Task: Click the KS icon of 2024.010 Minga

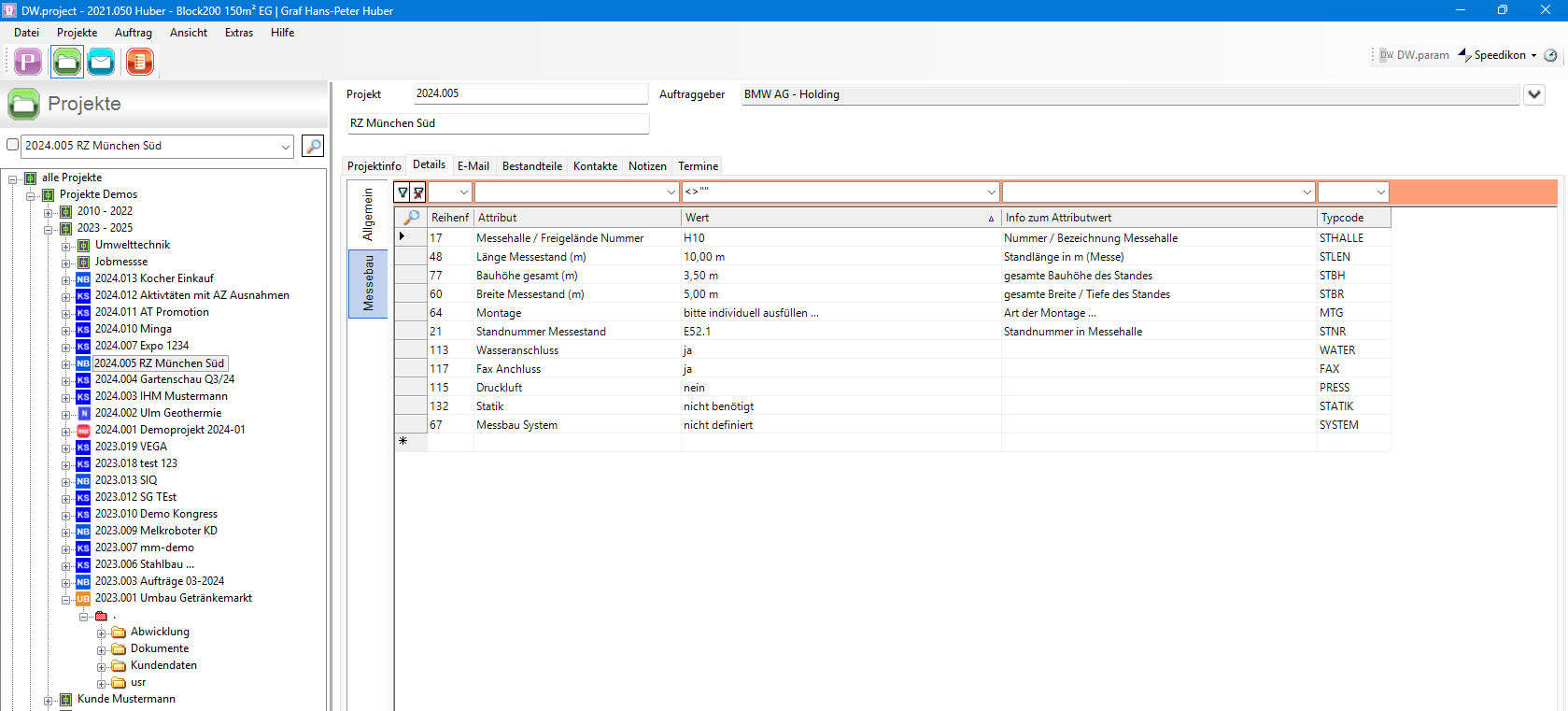Action: click(x=83, y=330)
